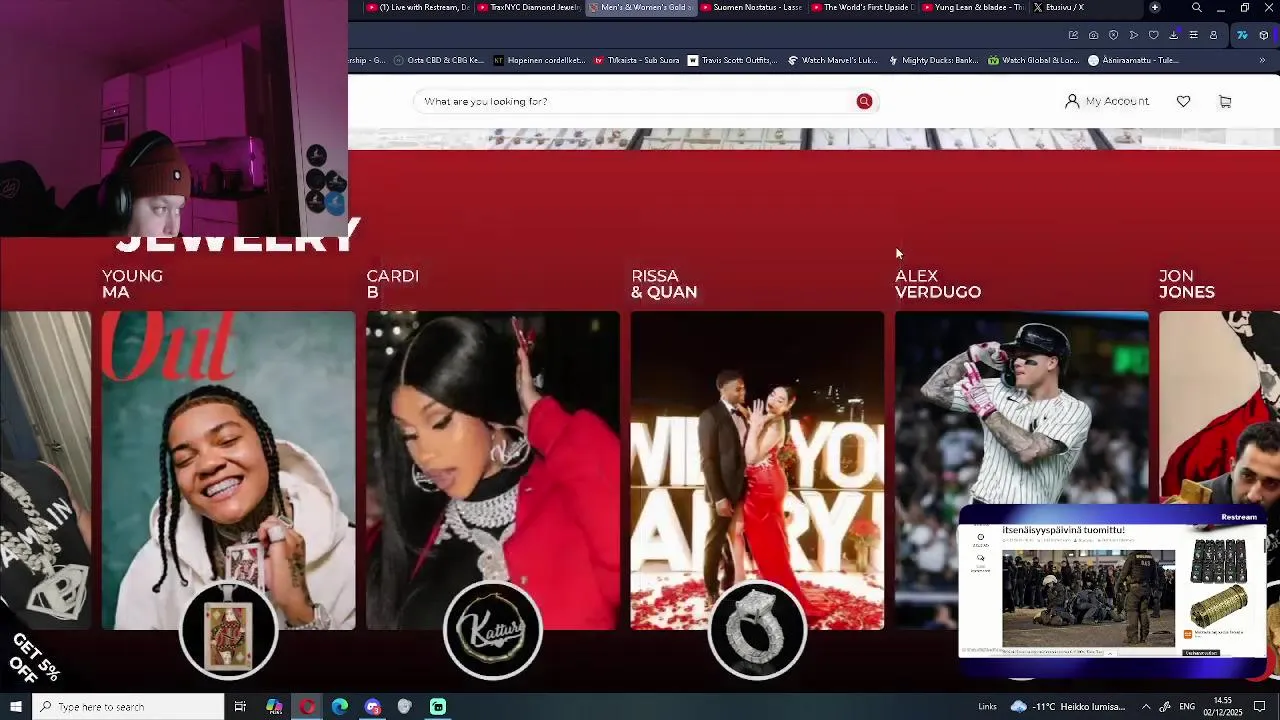Click the 'YOUNG MA' name heading
This screenshot has width=1280, height=720.
click(132, 284)
